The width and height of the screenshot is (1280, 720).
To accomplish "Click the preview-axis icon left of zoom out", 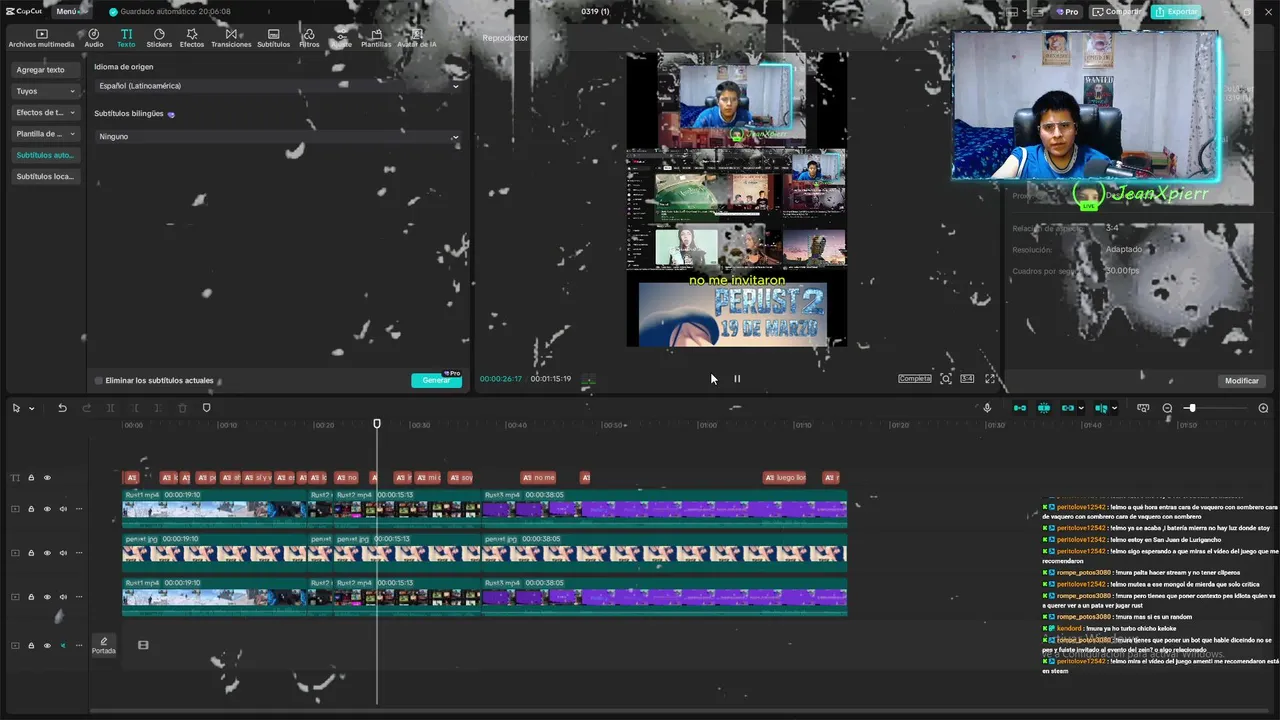I will [1143, 408].
